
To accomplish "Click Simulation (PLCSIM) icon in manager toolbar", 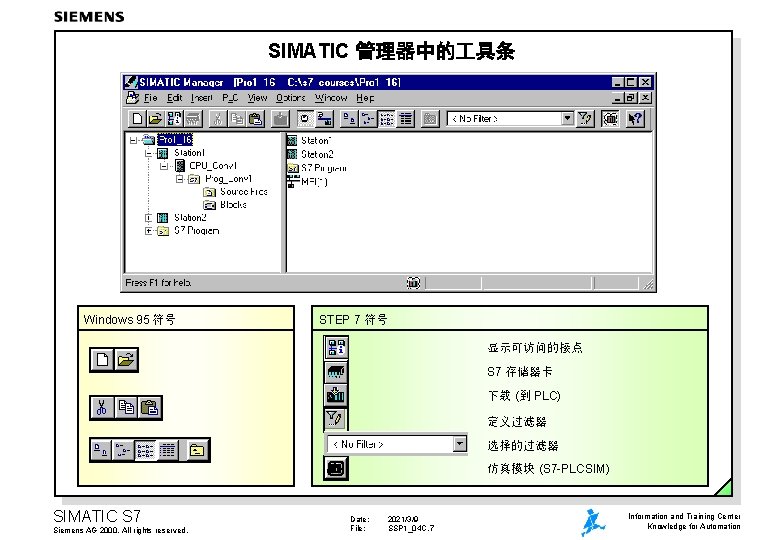I will (610, 118).
